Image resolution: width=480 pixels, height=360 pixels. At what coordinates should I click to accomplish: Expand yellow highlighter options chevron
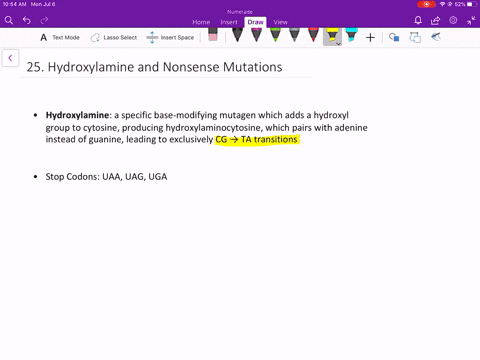coord(338,44)
